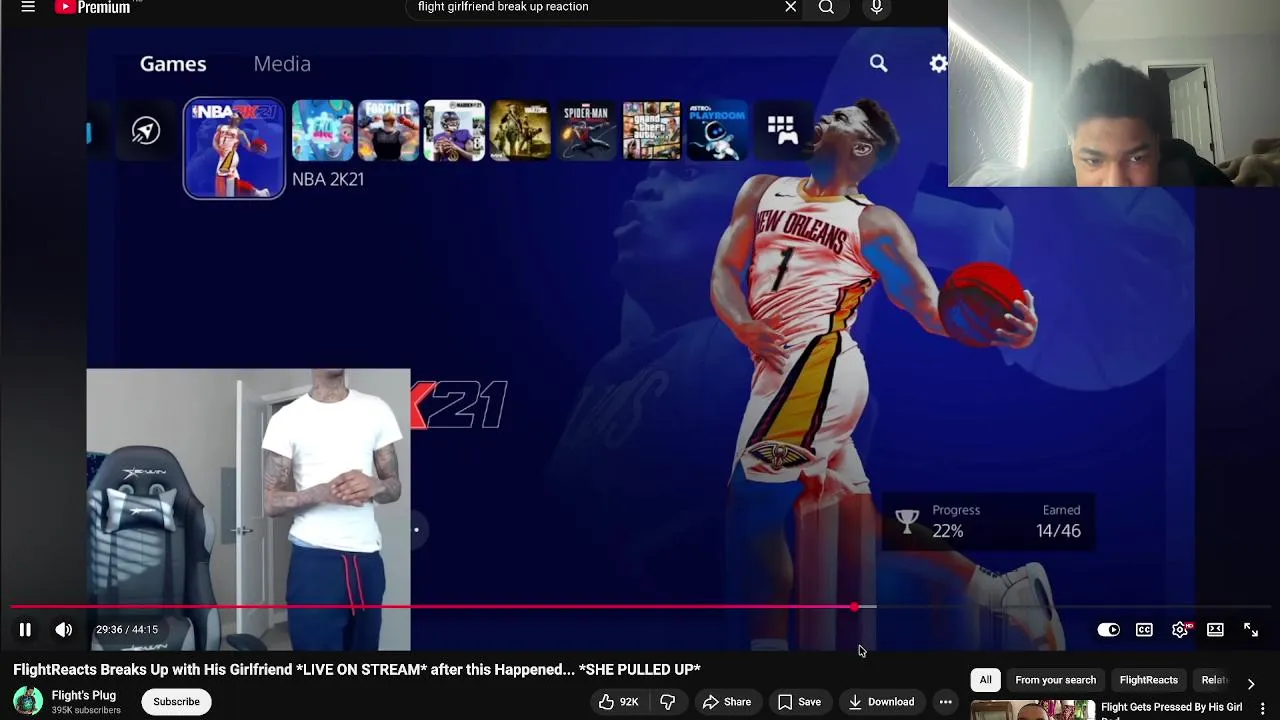Select the FlightReacts filter chip
This screenshot has width=1280, height=720.
(1148, 680)
